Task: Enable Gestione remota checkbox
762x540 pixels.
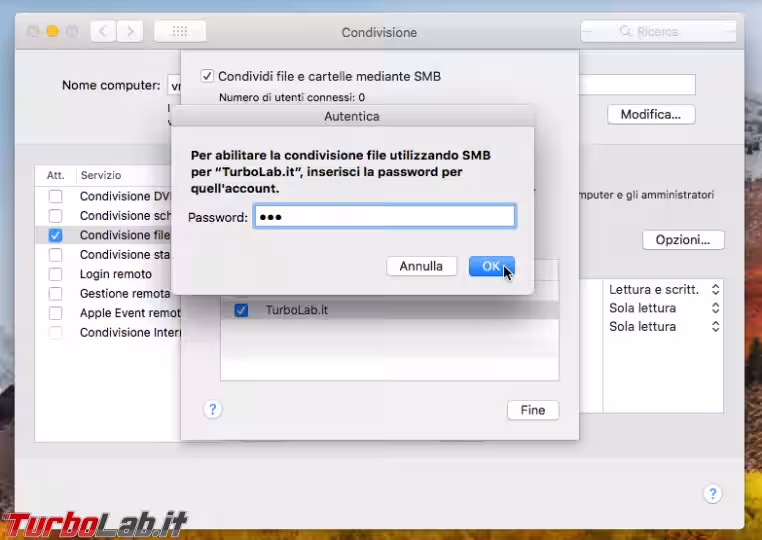Action: pyautogui.click(x=55, y=294)
